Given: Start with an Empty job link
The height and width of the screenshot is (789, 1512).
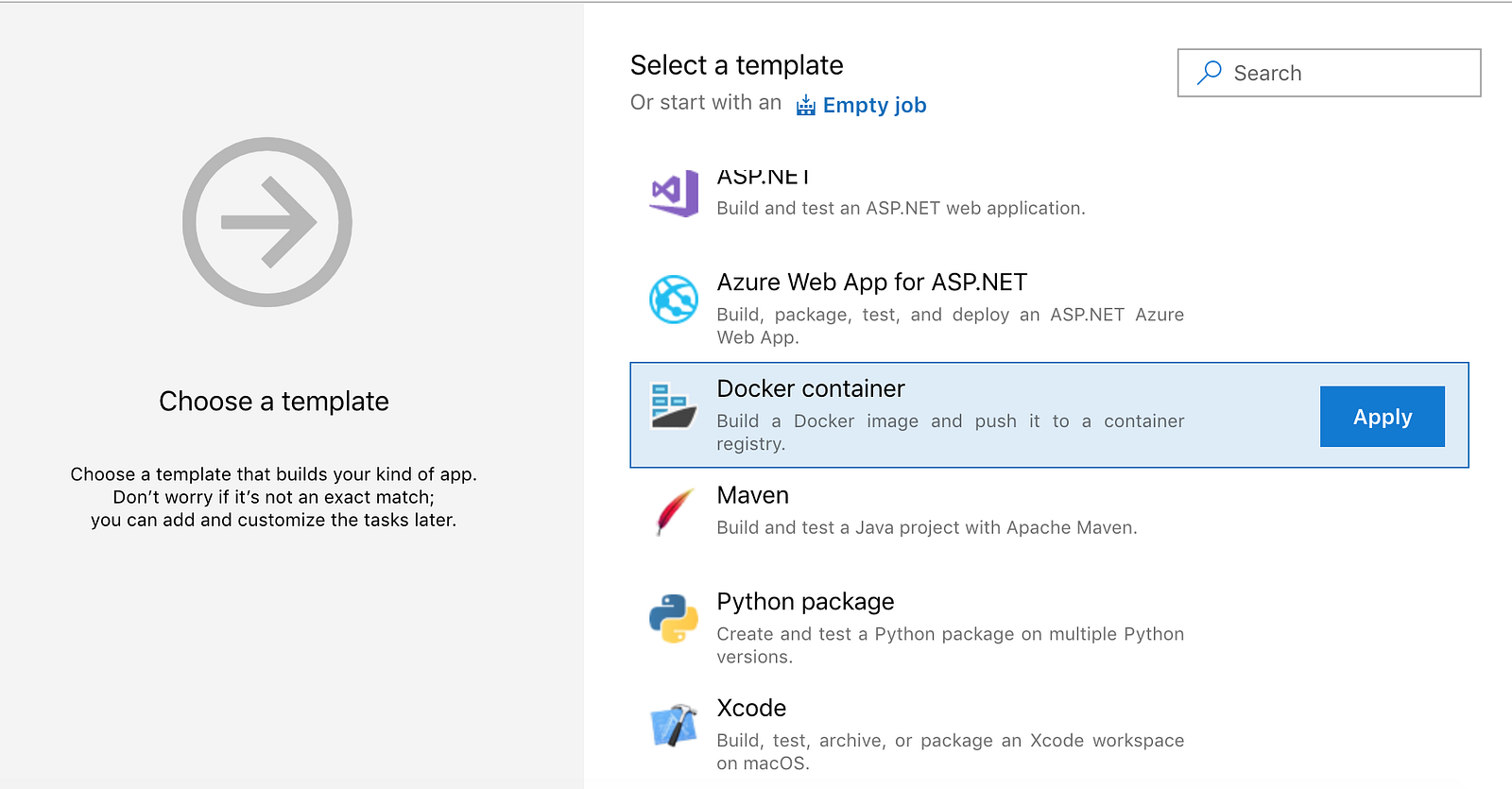Looking at the screenshot, I should point(874,105).
